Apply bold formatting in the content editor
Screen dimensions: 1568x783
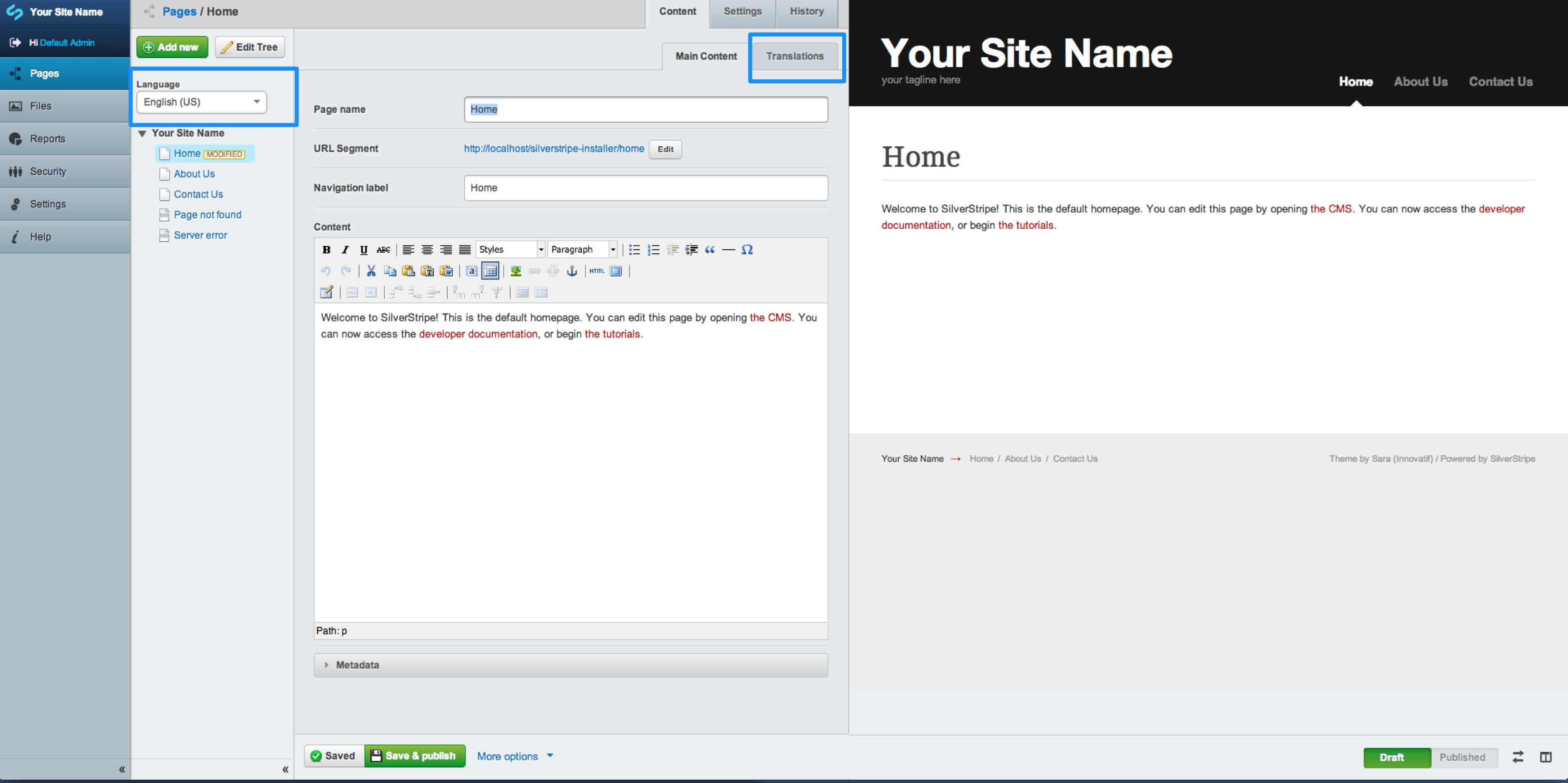click(x=326, y=250)
